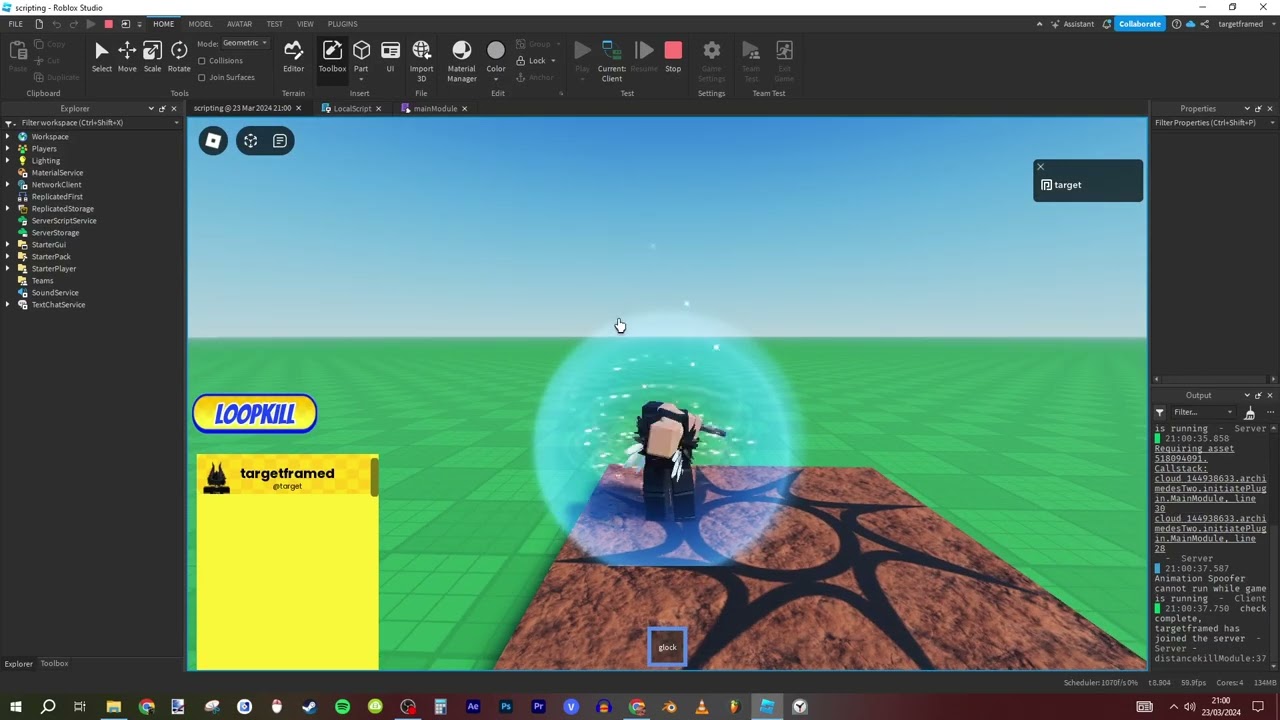Expand the Players tree node
Image resolution: width=1280 pixels, height=720 pixels.
coord(8,149)
